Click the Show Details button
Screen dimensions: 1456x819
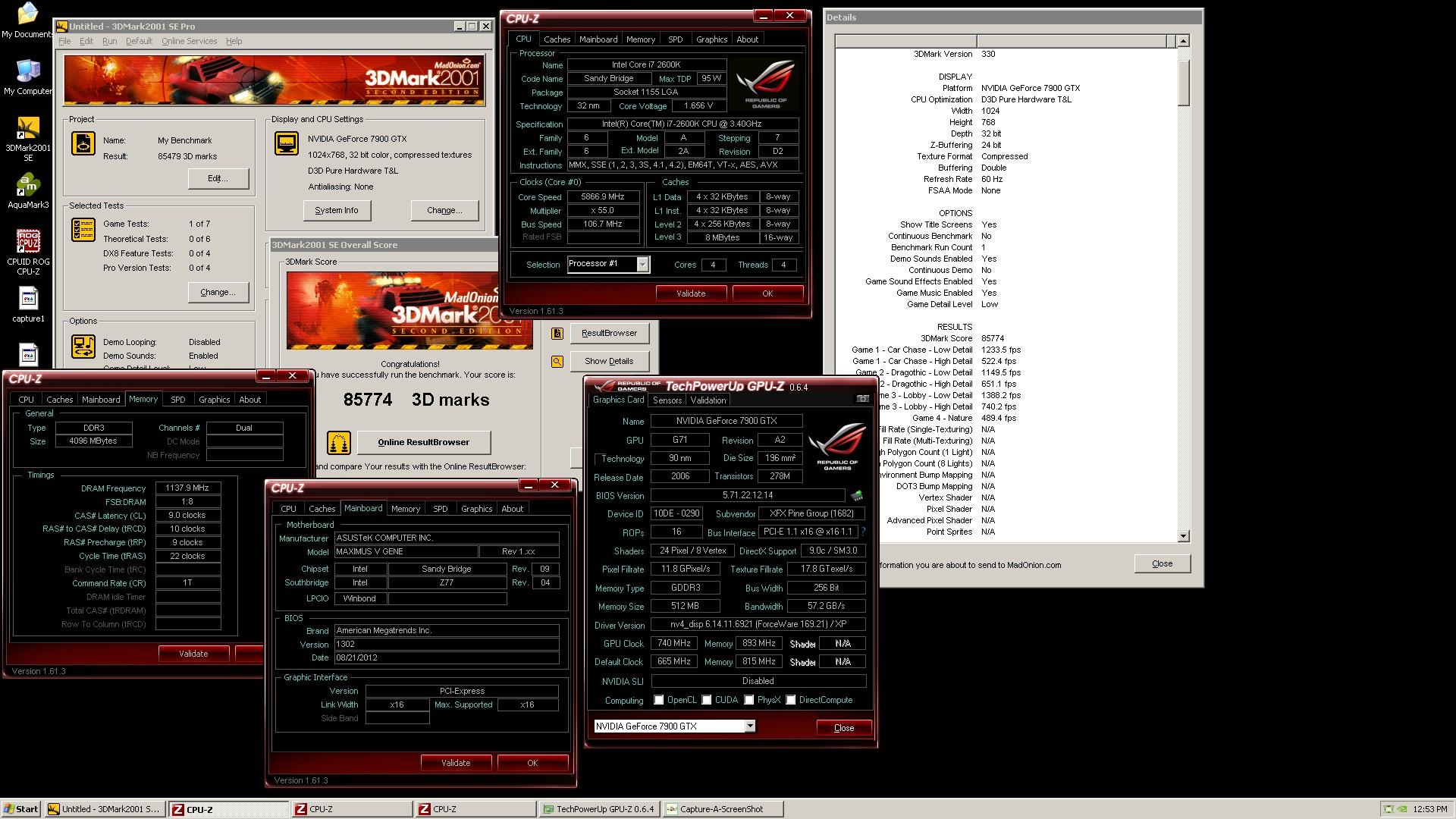[x=609, y=362]
